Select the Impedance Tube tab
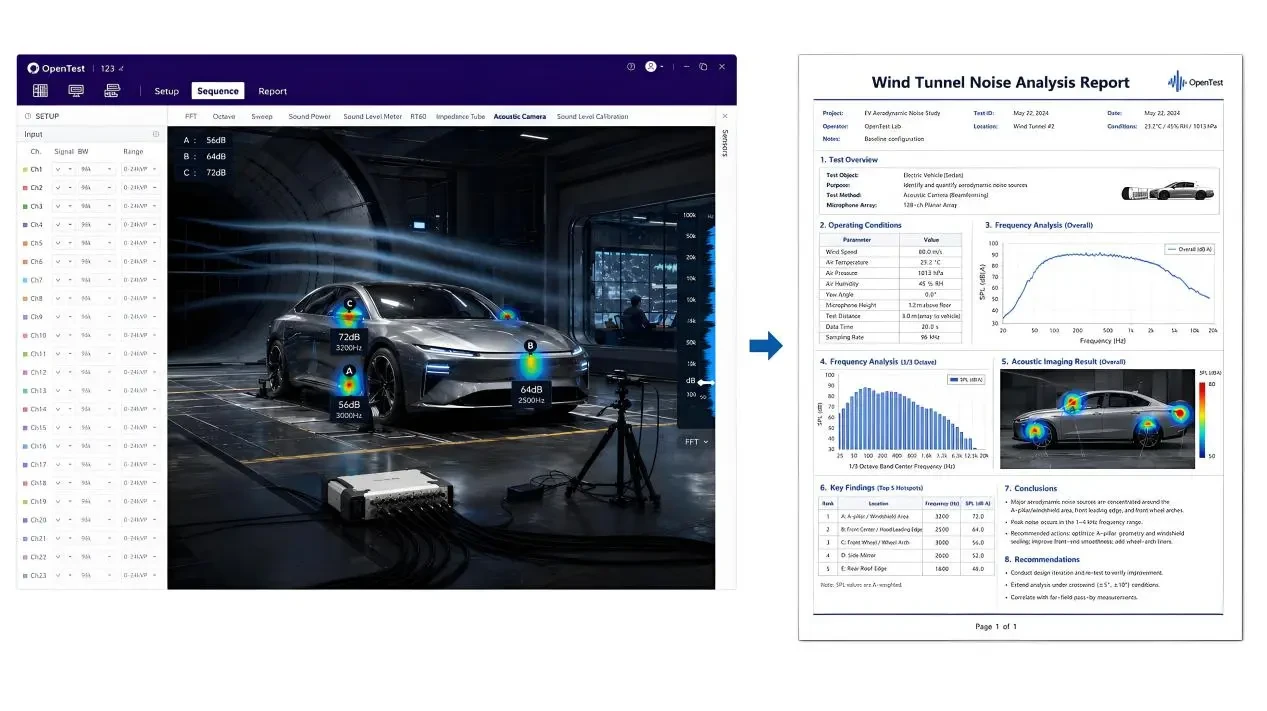Image resolution: width=1267 pixels, height=711 pixels. (460, 117)
